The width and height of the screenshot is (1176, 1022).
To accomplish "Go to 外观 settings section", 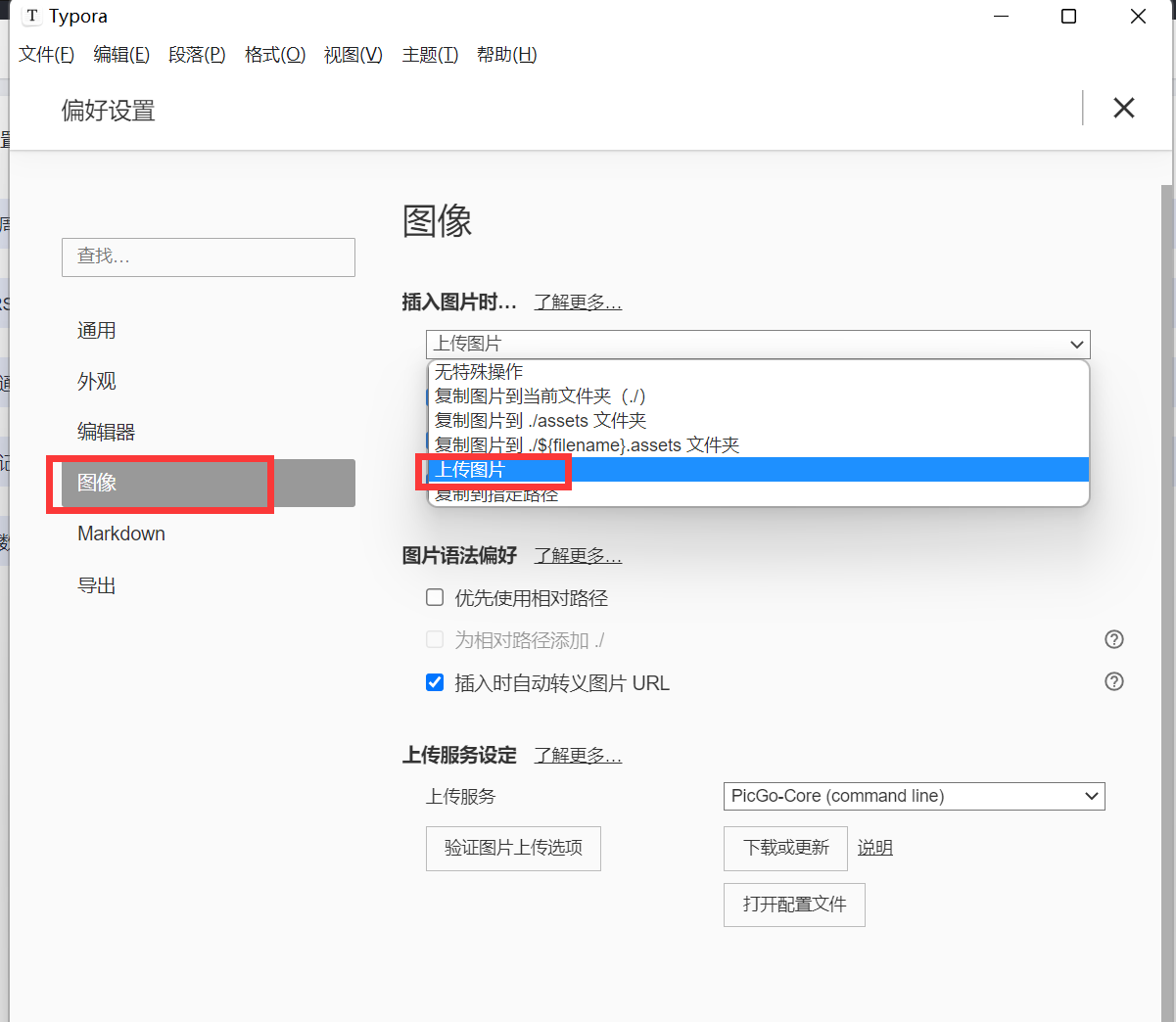I will (209, 382).
